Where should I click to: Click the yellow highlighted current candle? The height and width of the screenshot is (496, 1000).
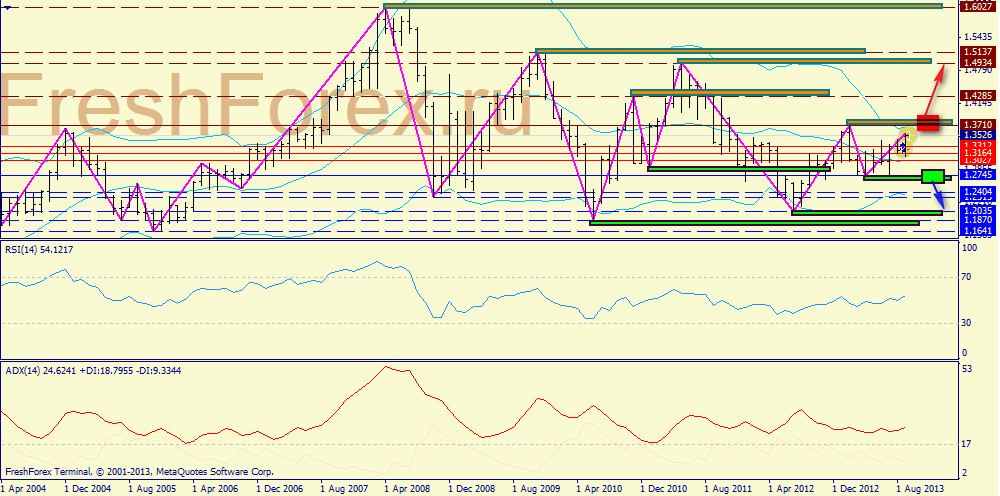point(904,145)
